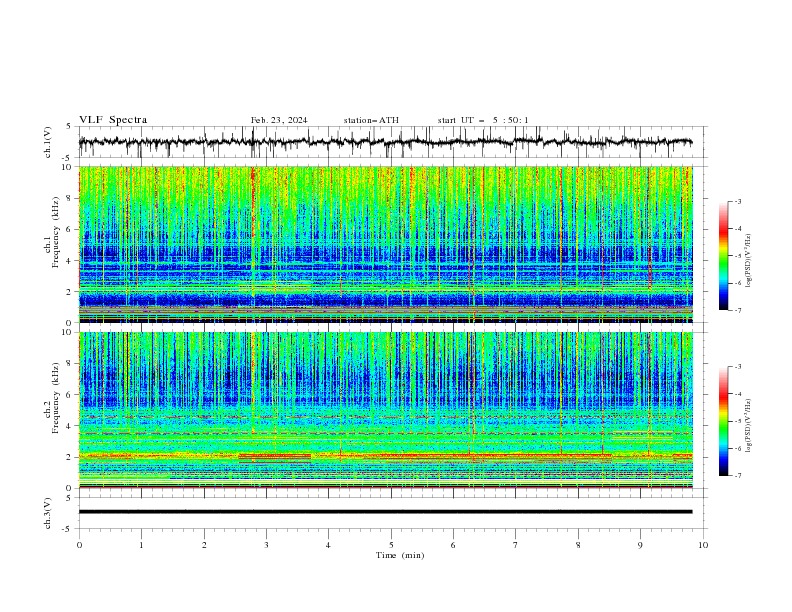This screenshot has height=612, width=792.
Task: Click the "log(PSD)(V²/Hz)" label of upper colorbar
Action: [x=749, y=261]
